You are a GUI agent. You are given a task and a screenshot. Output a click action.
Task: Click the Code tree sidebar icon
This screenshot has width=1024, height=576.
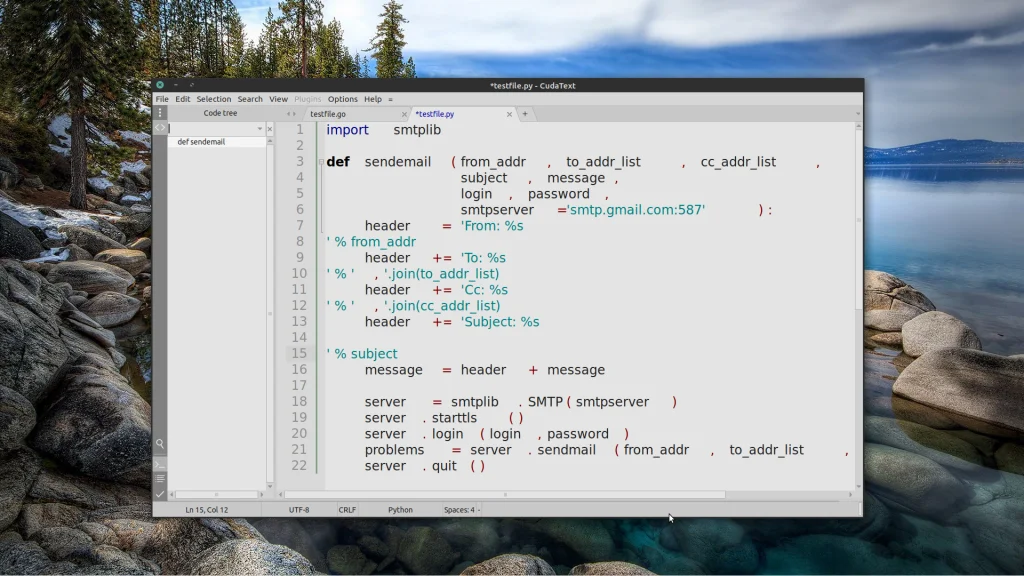tap(160, 128)
